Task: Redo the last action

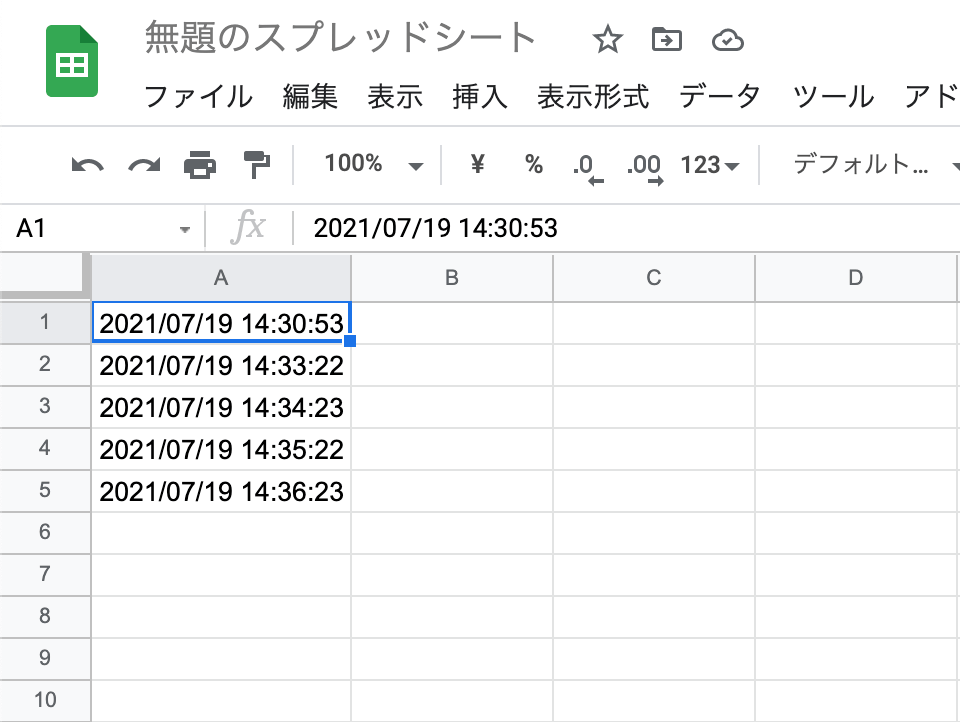Action: click(144, 165)
